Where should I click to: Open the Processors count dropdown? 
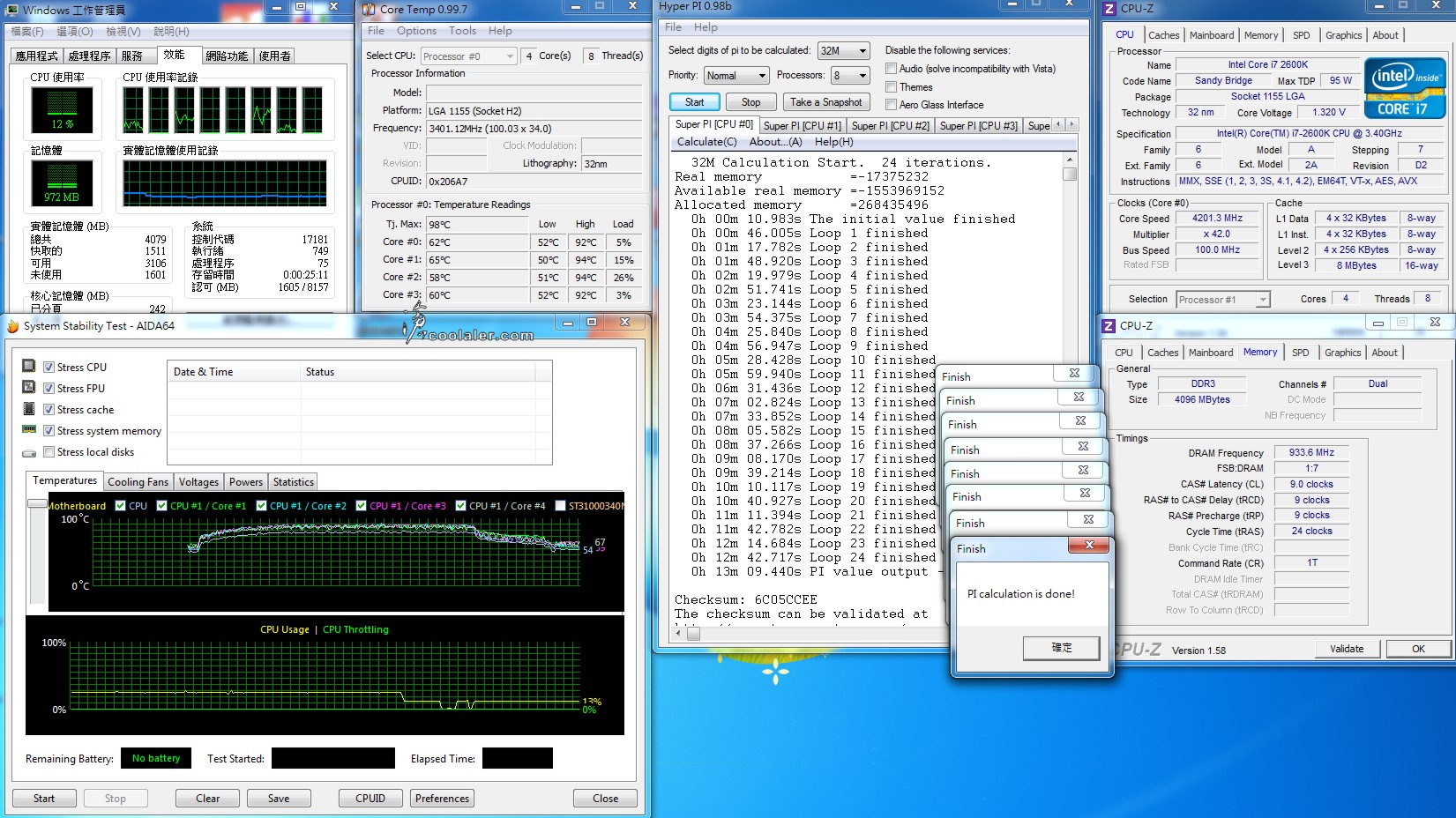coord(850,76)
